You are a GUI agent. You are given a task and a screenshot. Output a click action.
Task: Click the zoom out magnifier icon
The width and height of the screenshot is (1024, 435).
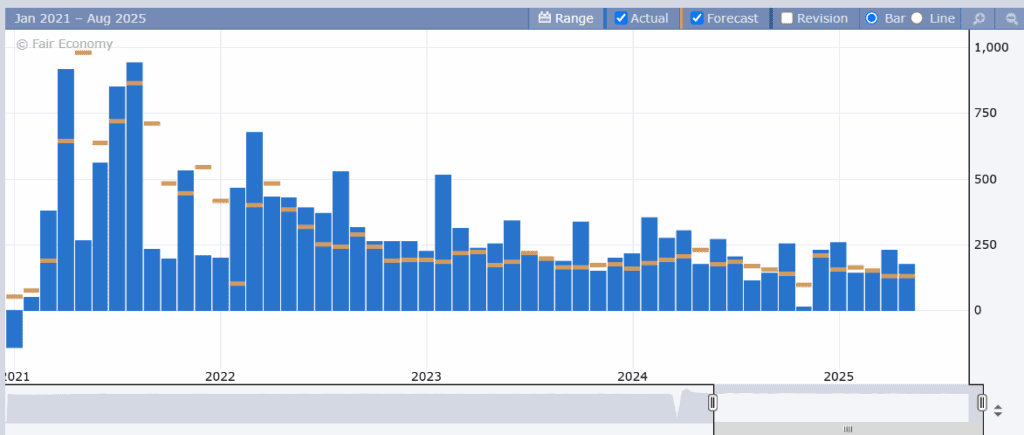pyautogui.click(x=1010, y=18)
